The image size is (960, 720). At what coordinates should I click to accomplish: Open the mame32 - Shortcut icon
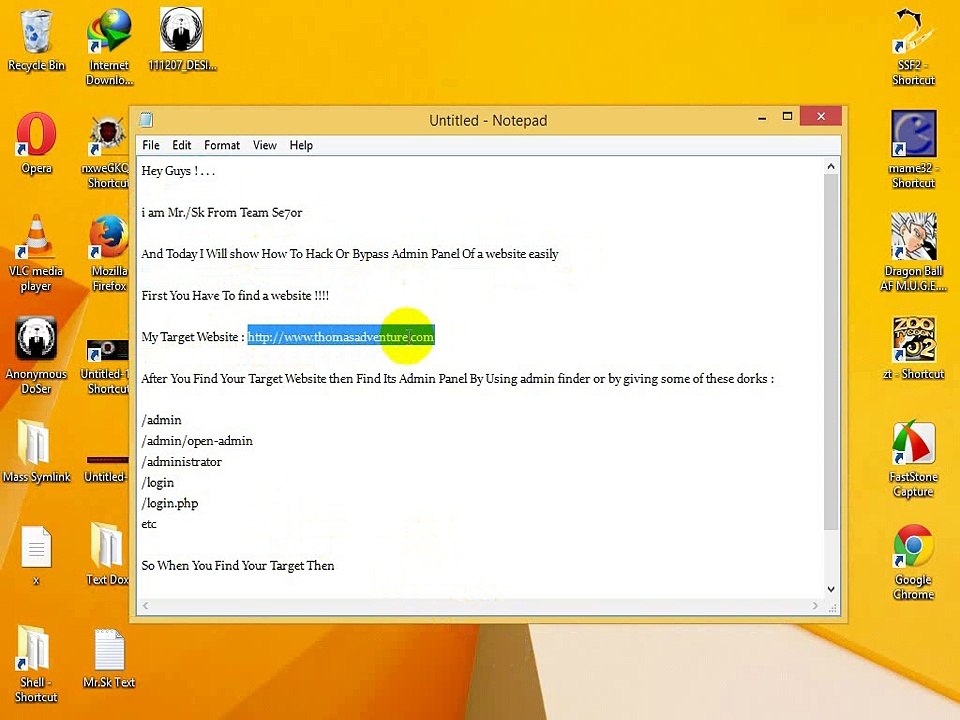coord(913,150)
